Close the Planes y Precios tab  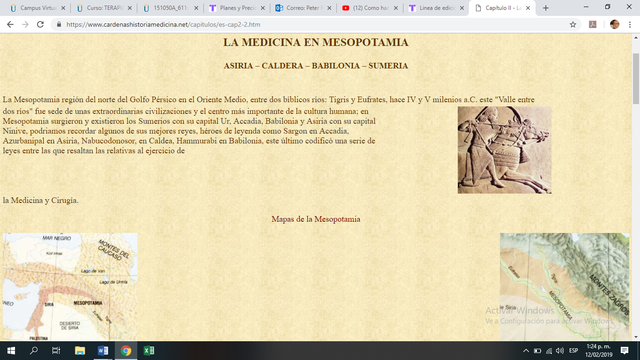pyautogui.click(x=262, y=8)
